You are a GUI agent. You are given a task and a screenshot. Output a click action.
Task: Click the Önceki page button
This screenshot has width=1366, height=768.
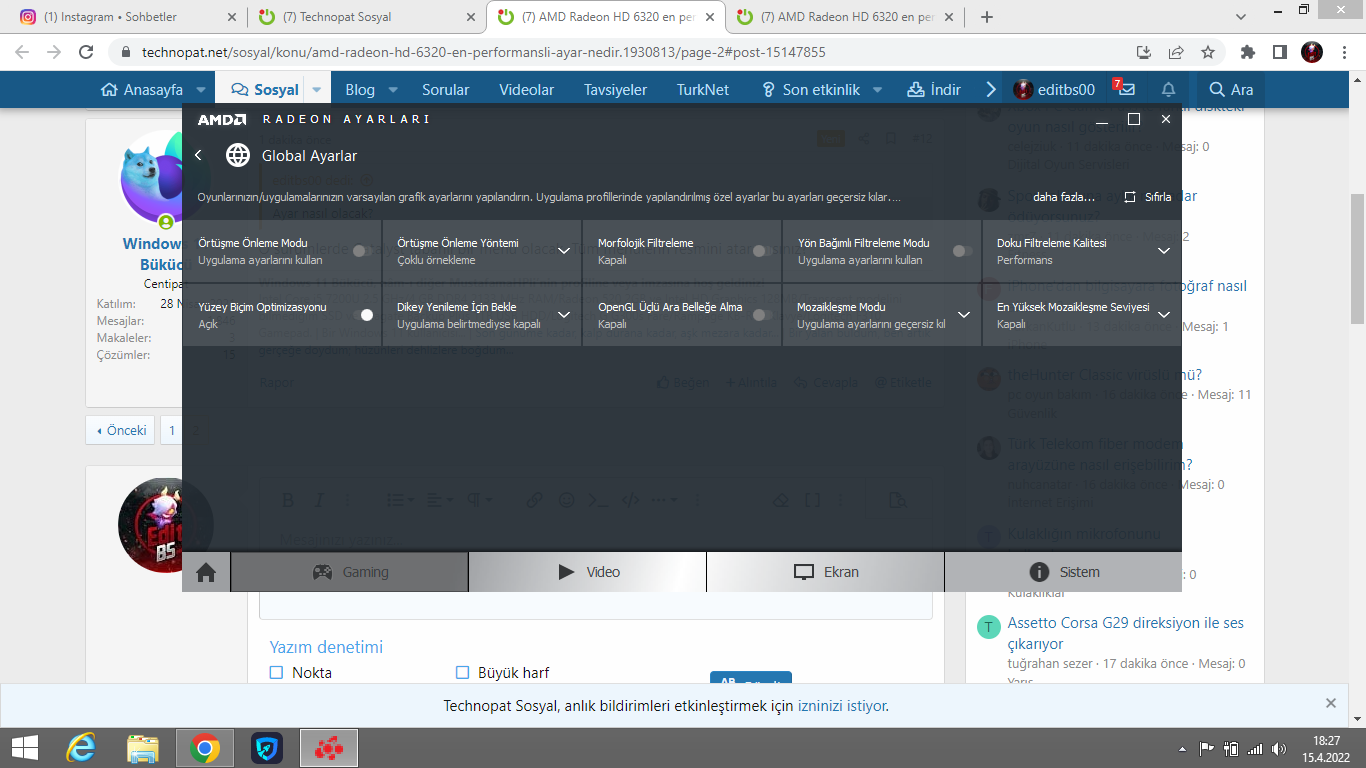pos(121,430)
